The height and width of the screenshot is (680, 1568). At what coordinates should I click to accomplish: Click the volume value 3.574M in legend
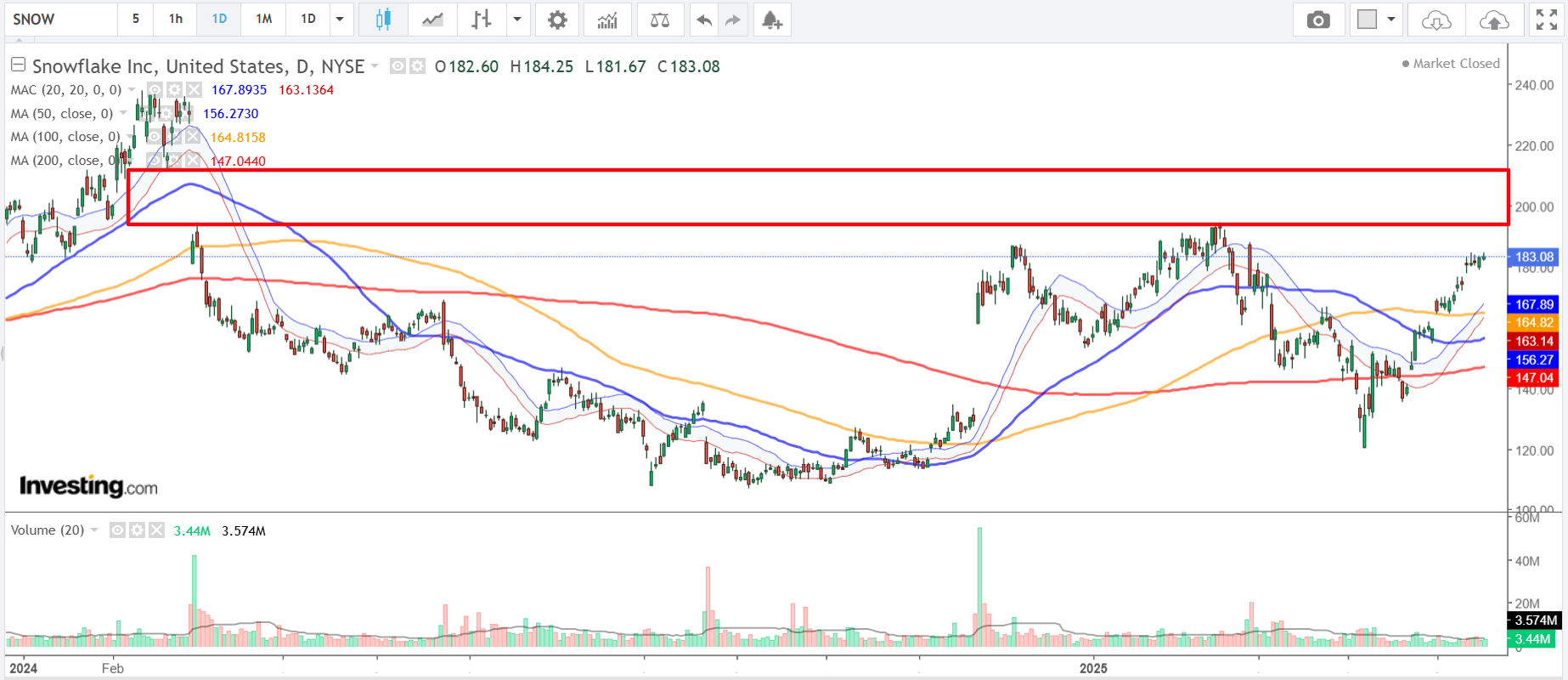(244, 530)
